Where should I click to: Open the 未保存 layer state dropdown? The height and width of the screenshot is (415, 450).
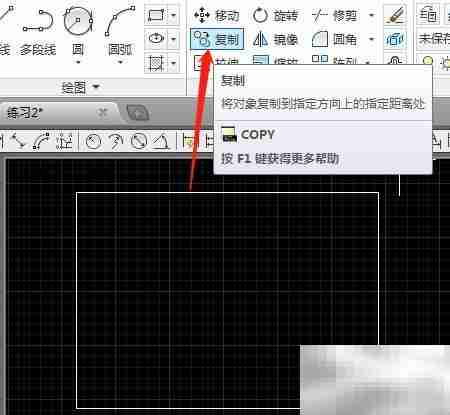(x=433, y=39)
